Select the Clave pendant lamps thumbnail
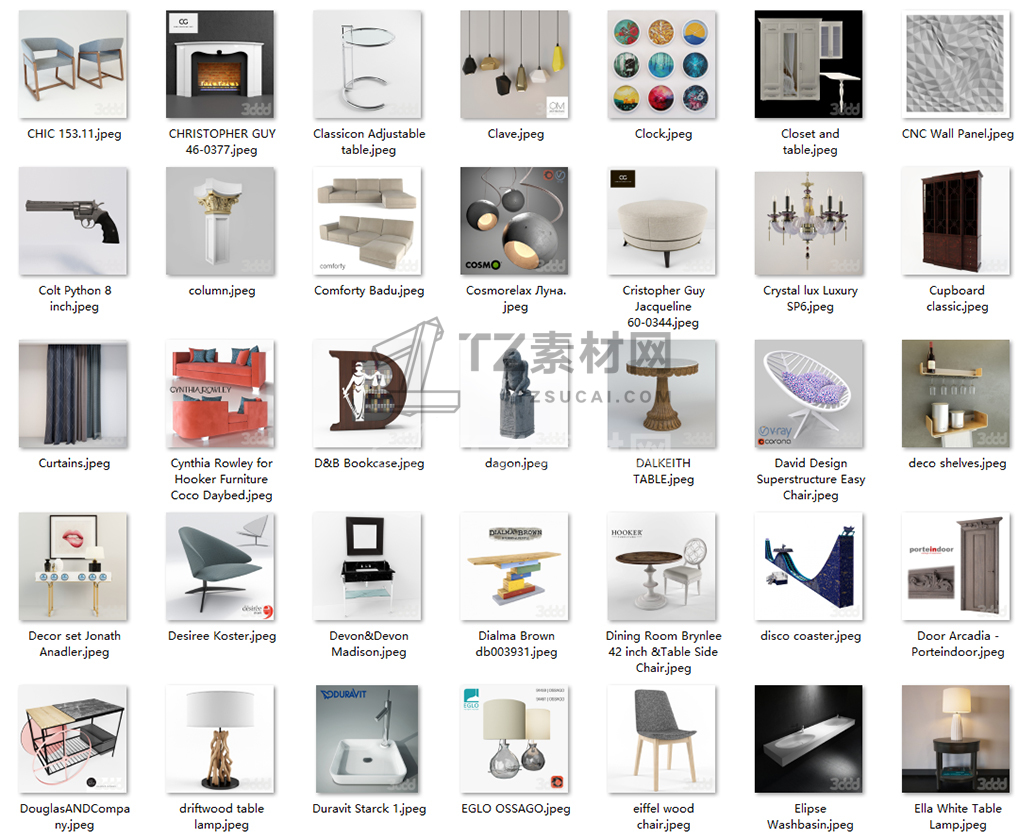 (515, 64)
